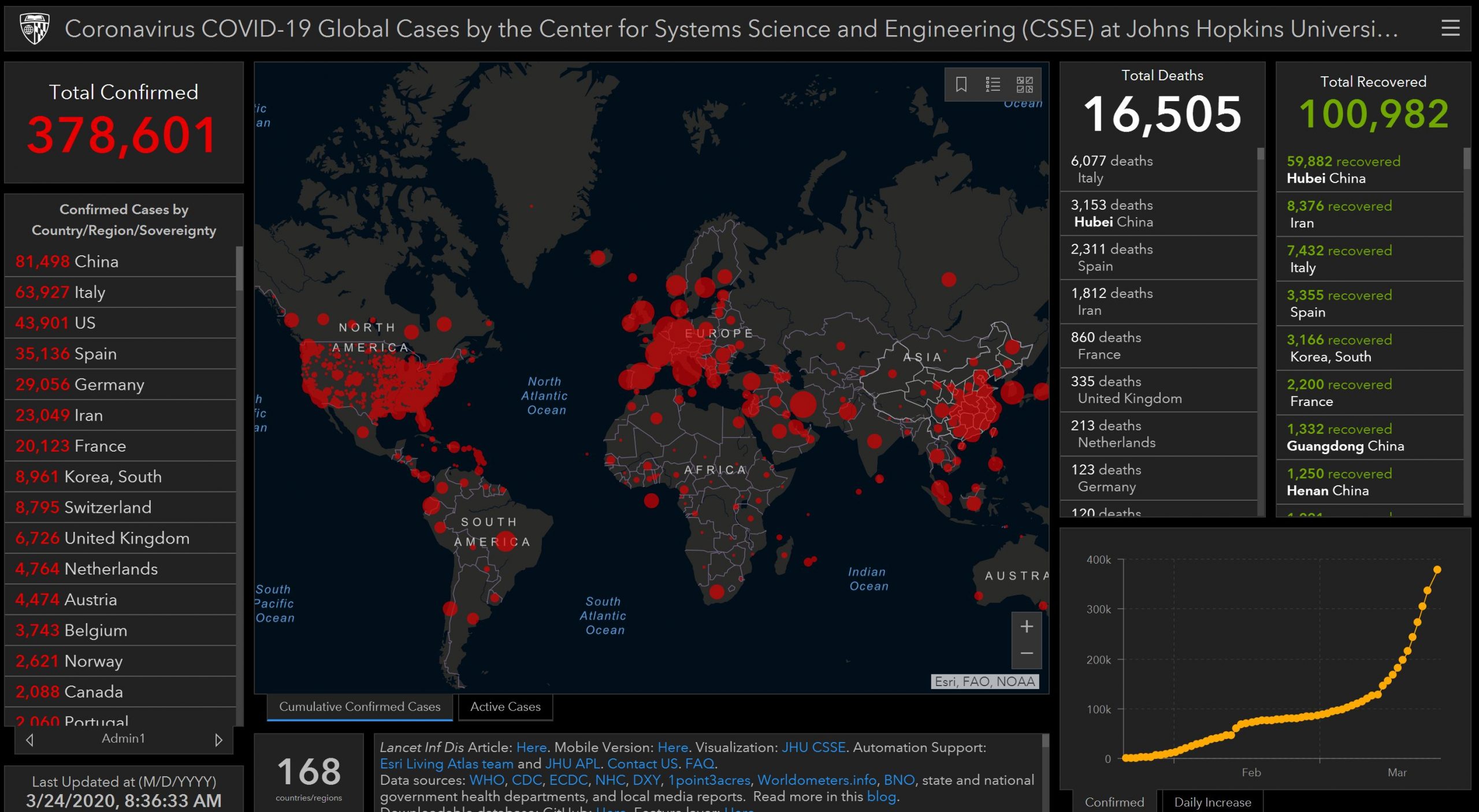Screen dimensions: 1479x812
Task: Open the BNO data source link
Action: [899, 780]
